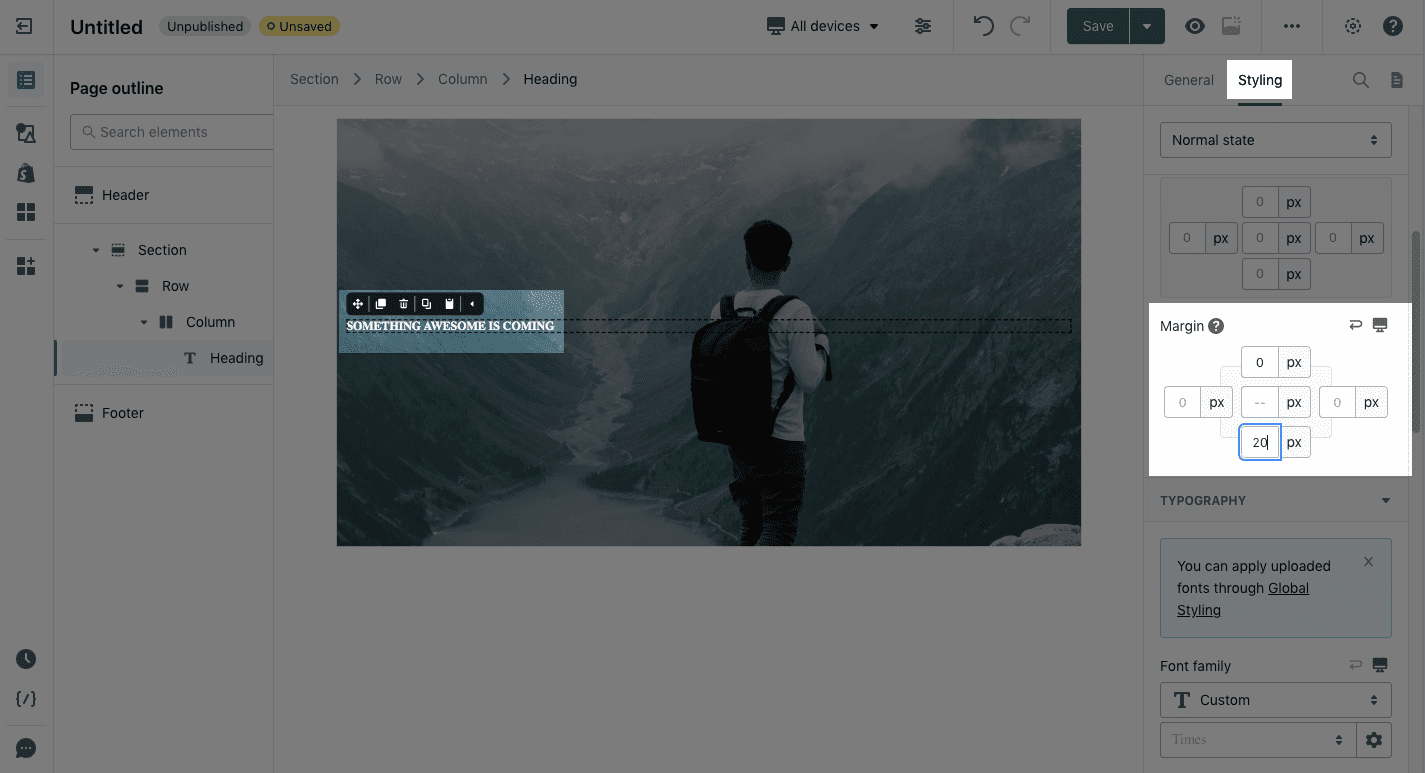Open font settings gear next to Times

(x=1374, y=740)
